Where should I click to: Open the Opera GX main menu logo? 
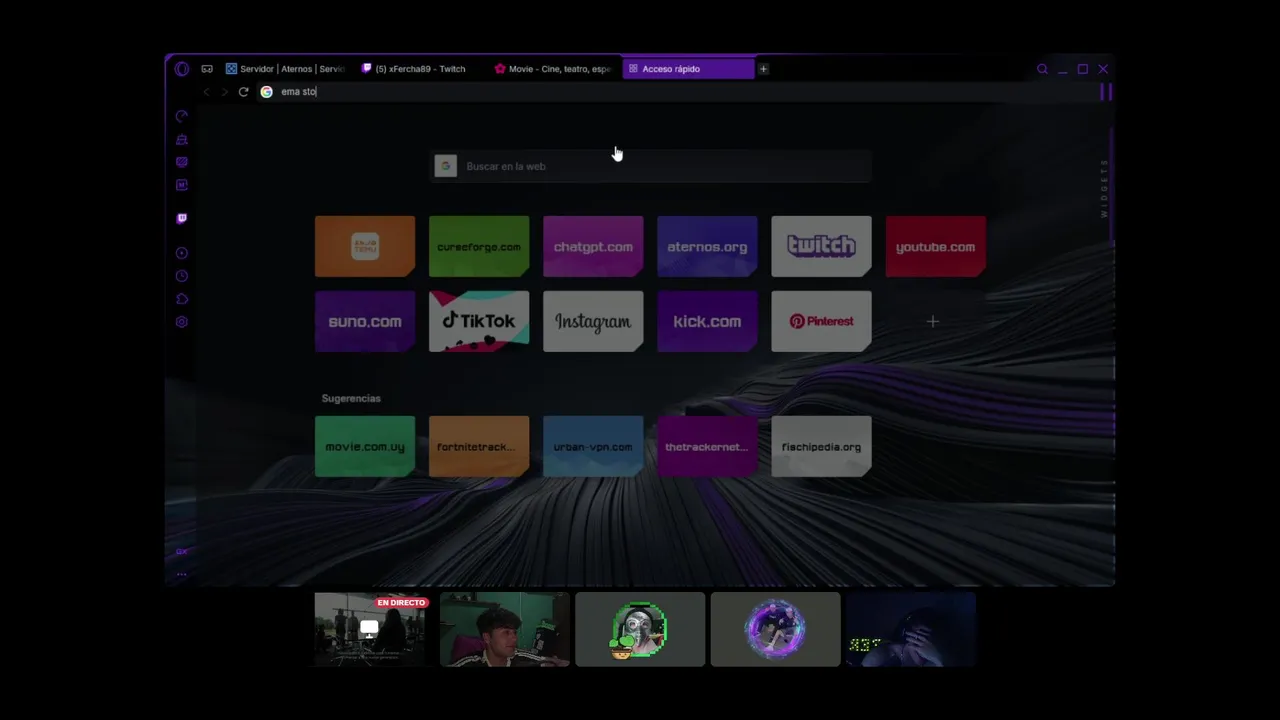(181, 69)
